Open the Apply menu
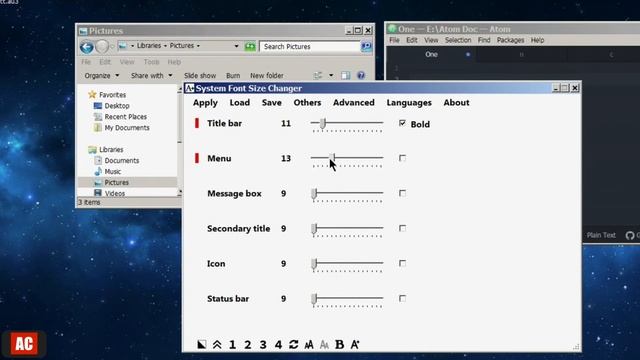 [205, 103]
